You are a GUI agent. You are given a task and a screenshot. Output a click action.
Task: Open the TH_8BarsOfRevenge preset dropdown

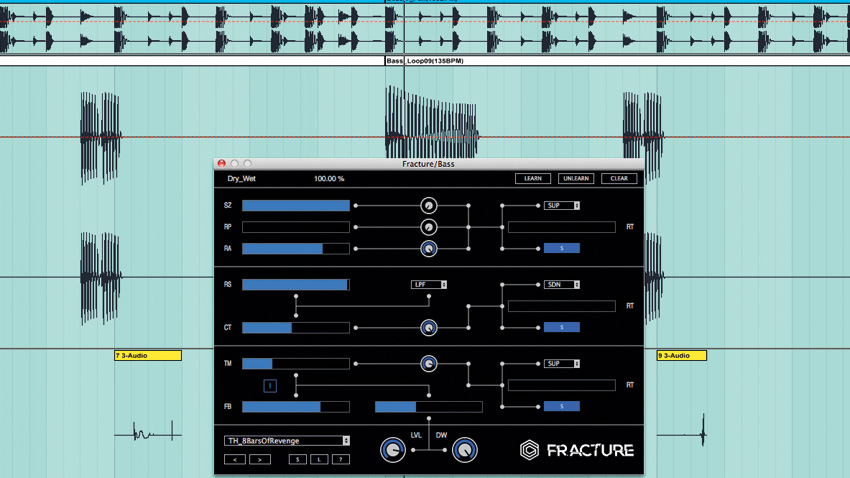point(287,441)
